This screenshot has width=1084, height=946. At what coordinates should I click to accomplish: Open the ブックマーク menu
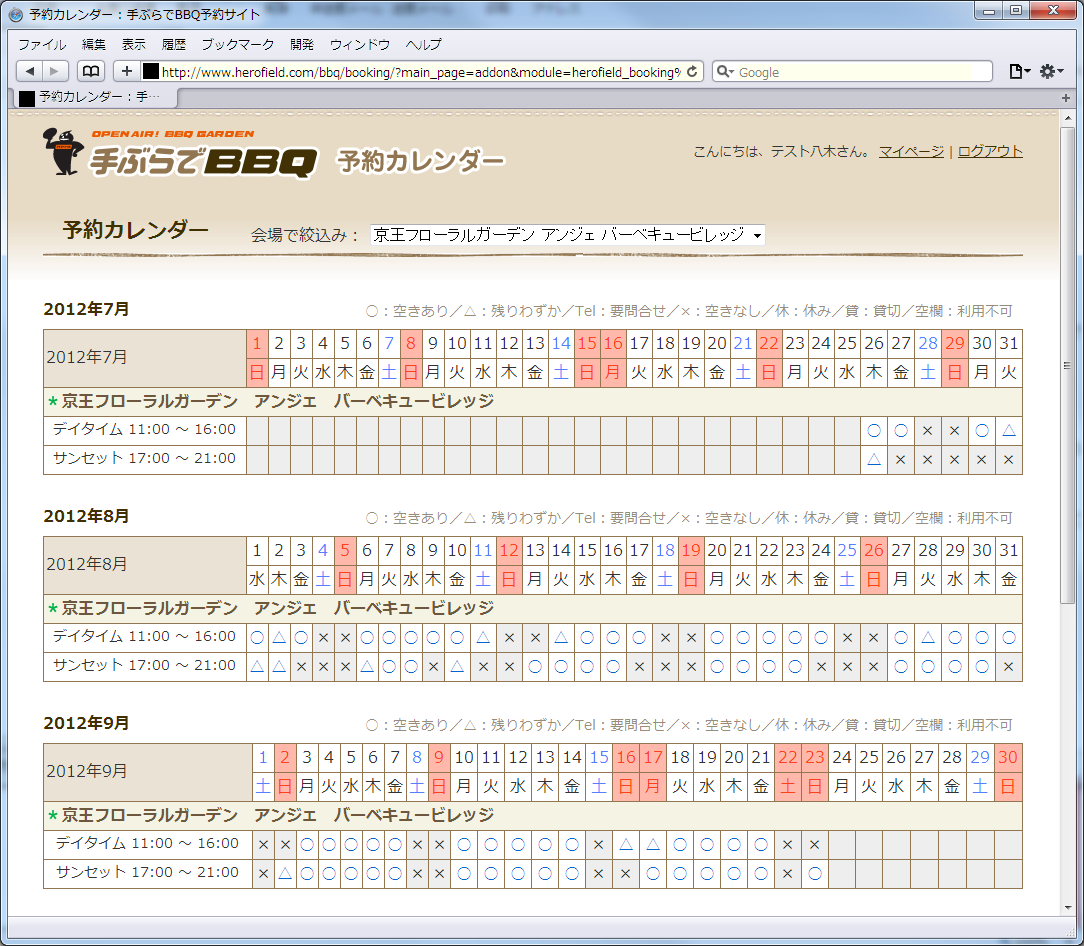click(x=238, y=45)
